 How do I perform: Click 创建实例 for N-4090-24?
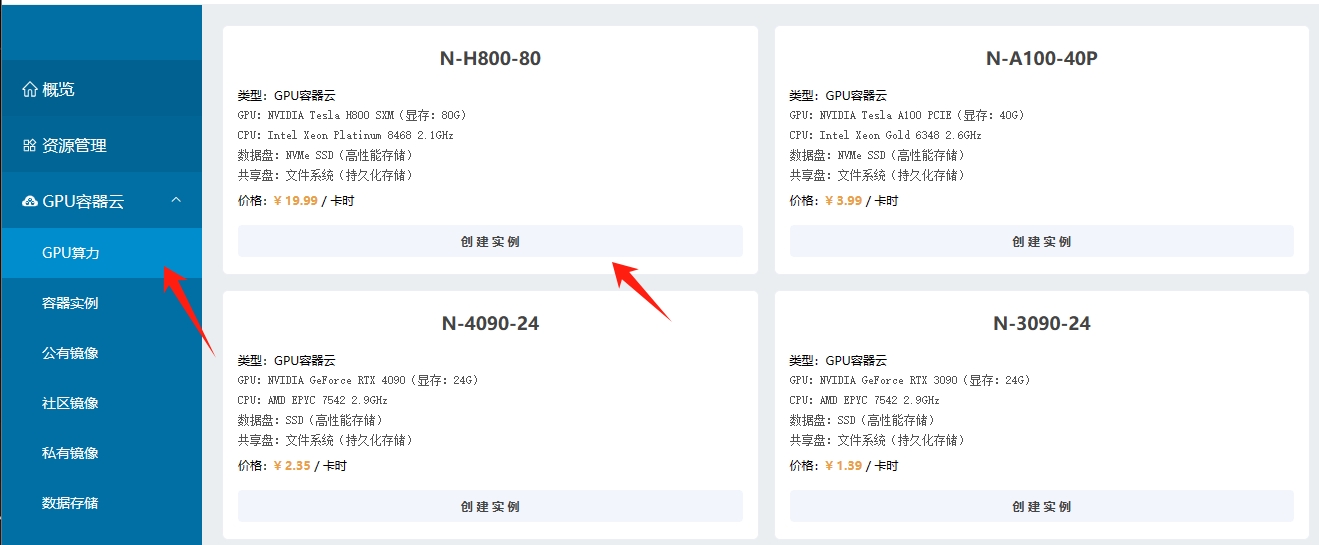(490, 506)
